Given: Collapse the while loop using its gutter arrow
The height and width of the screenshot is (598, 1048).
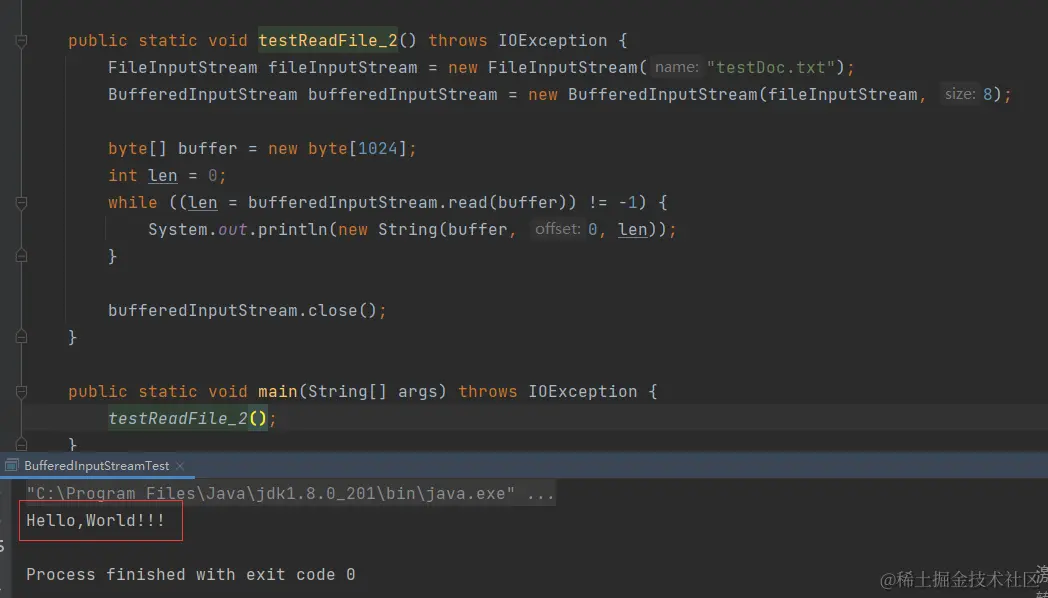Looking at the screenshot, I should (x=20, y=202).
